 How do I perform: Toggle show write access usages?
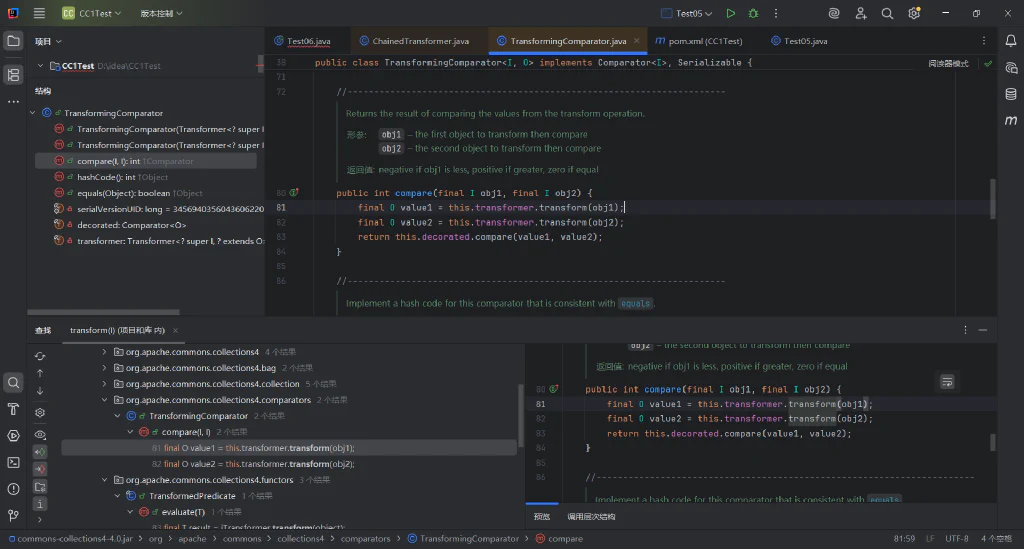(x=40, y=469)
